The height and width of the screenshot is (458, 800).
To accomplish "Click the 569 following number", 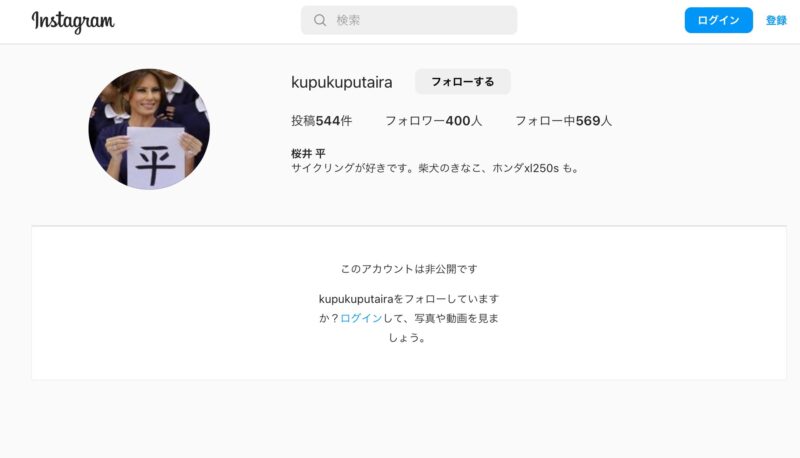I will tap(588, 121).
